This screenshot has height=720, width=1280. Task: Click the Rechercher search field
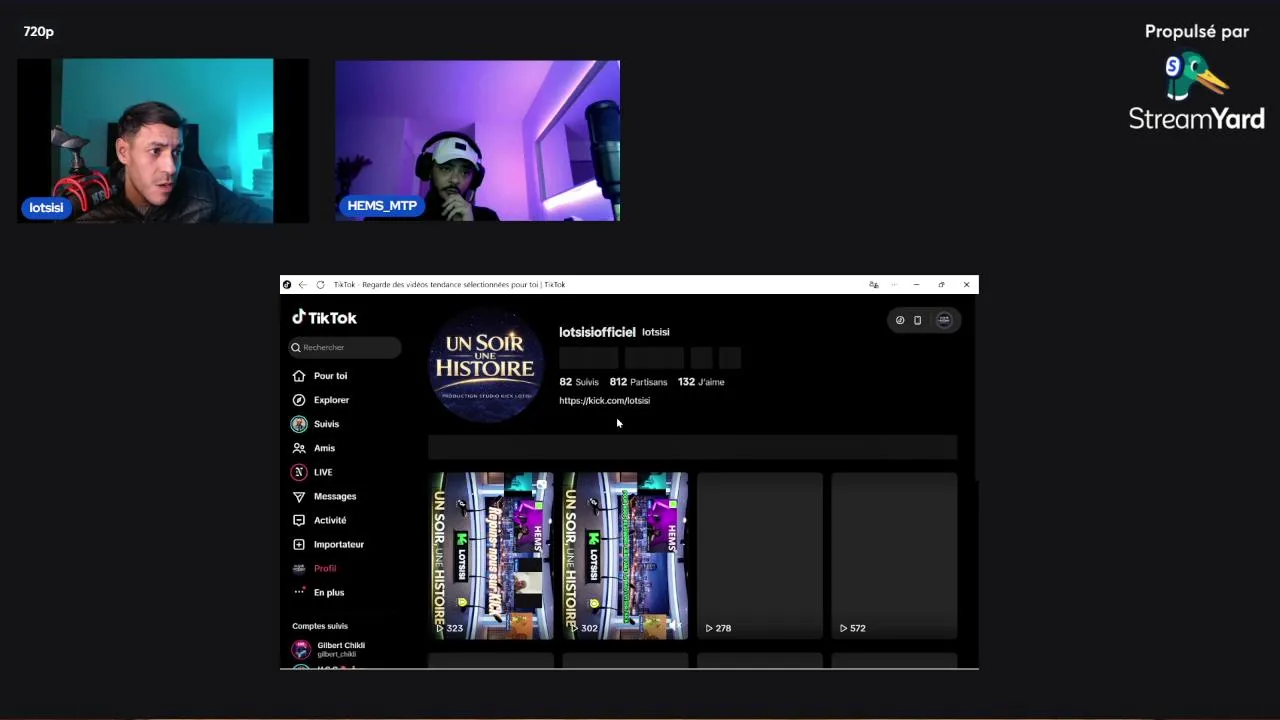[x=345, y=347]
